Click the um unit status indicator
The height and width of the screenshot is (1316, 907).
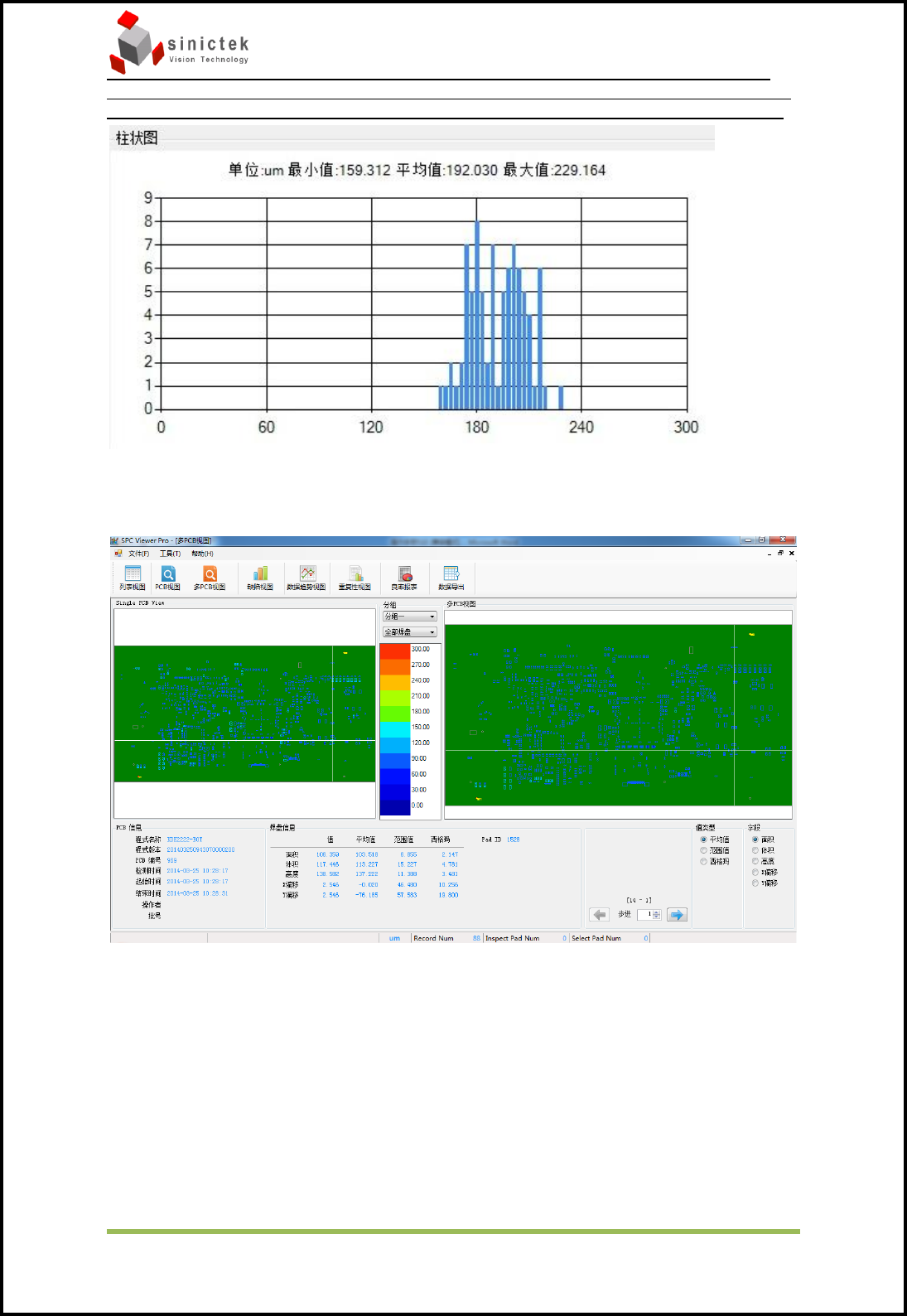click(x=394, y=938)
